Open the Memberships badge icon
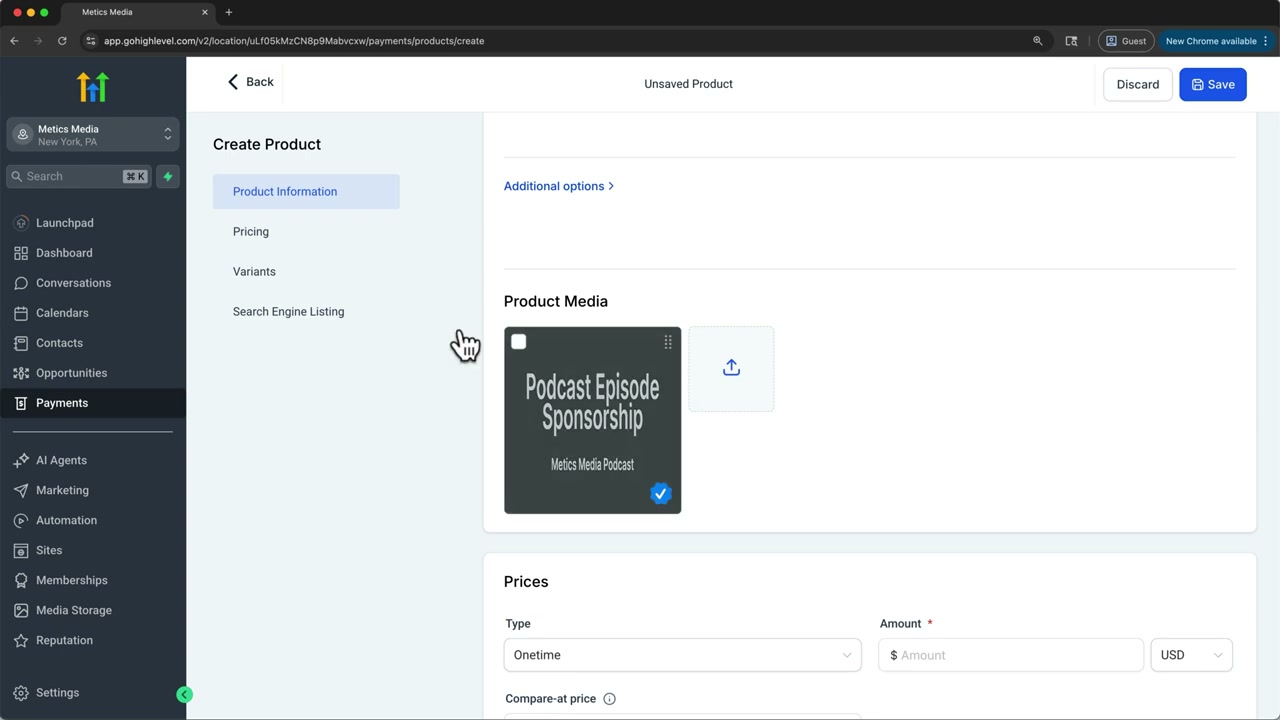1280x720 pixels. [21, 580]
